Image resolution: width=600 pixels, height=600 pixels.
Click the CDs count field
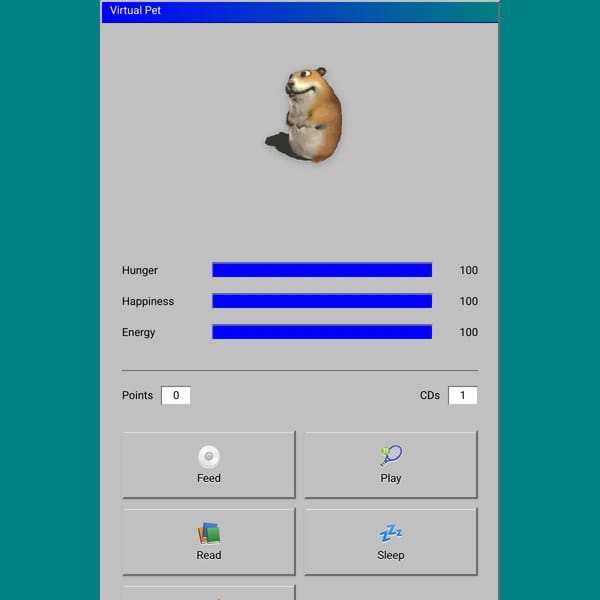coord(463,395)
